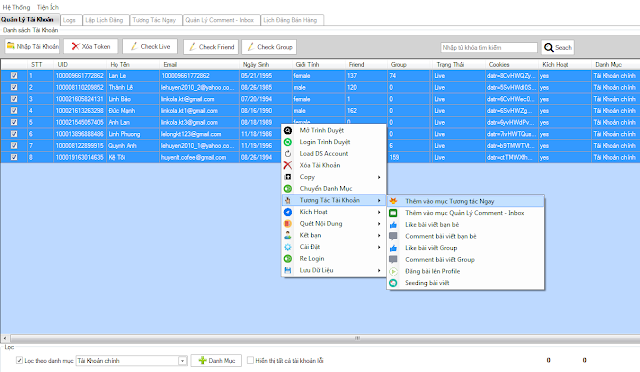Click the Check Group button

tap(269, 47)
